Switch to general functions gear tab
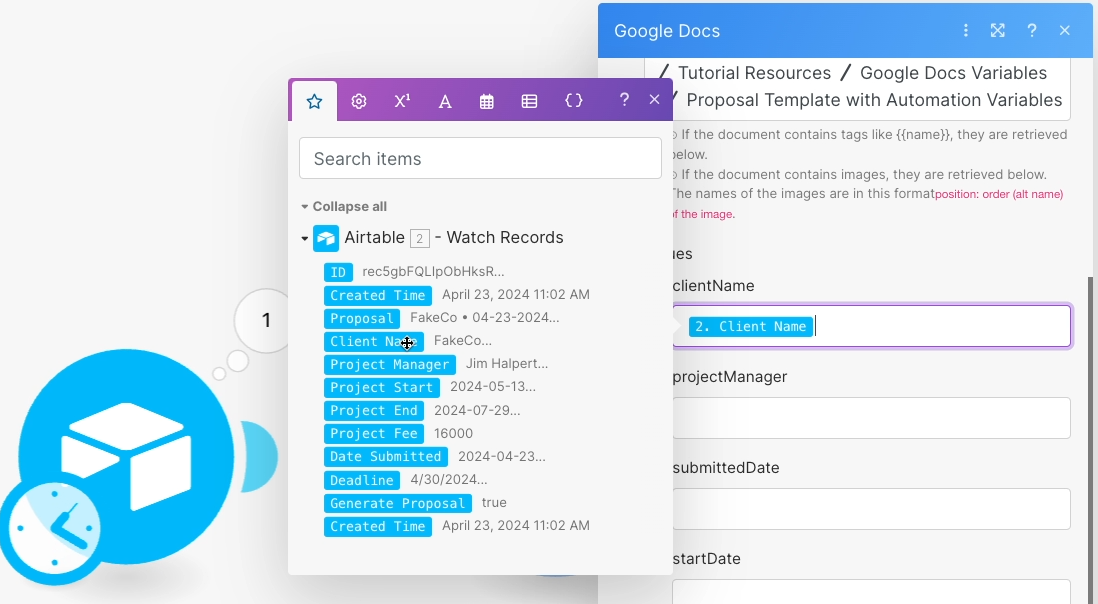The image size is (1098, 604). [x=359, y=101]
